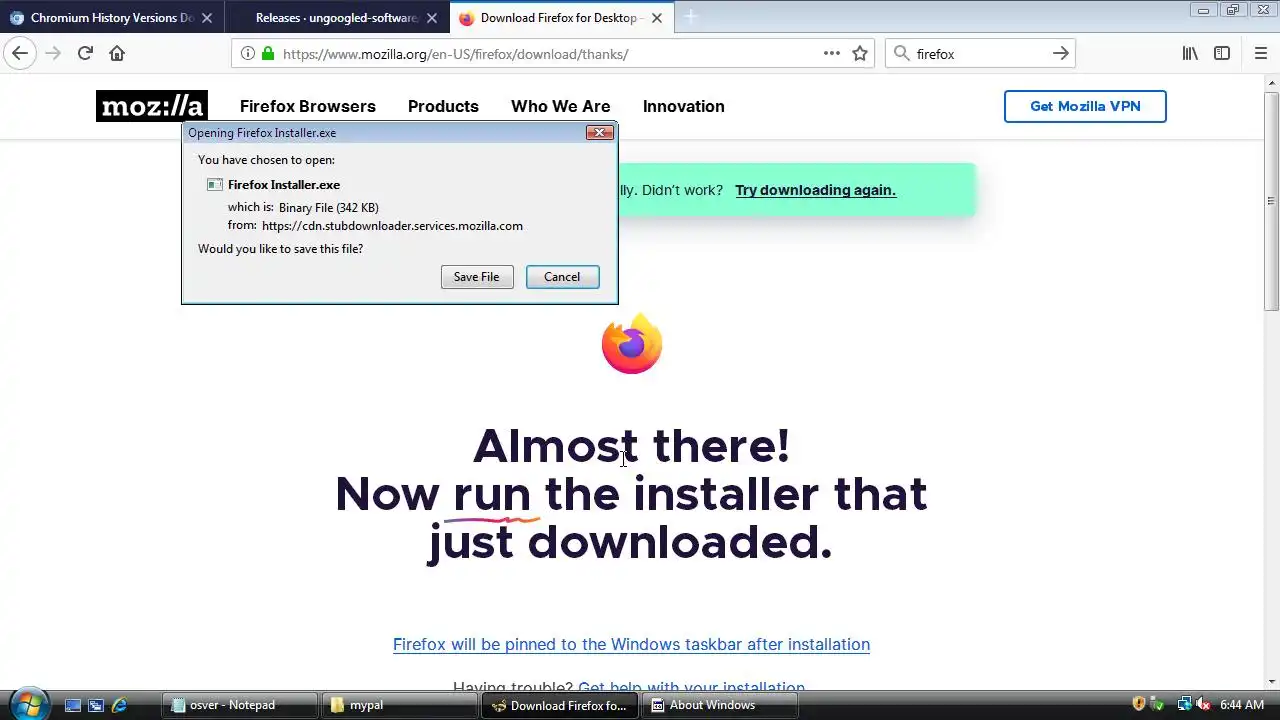Image resolution: width=1280 pixels, height=720 pixels.
Task: Click the Firefox Installer.exe file icon
Action: pos(214,185)
